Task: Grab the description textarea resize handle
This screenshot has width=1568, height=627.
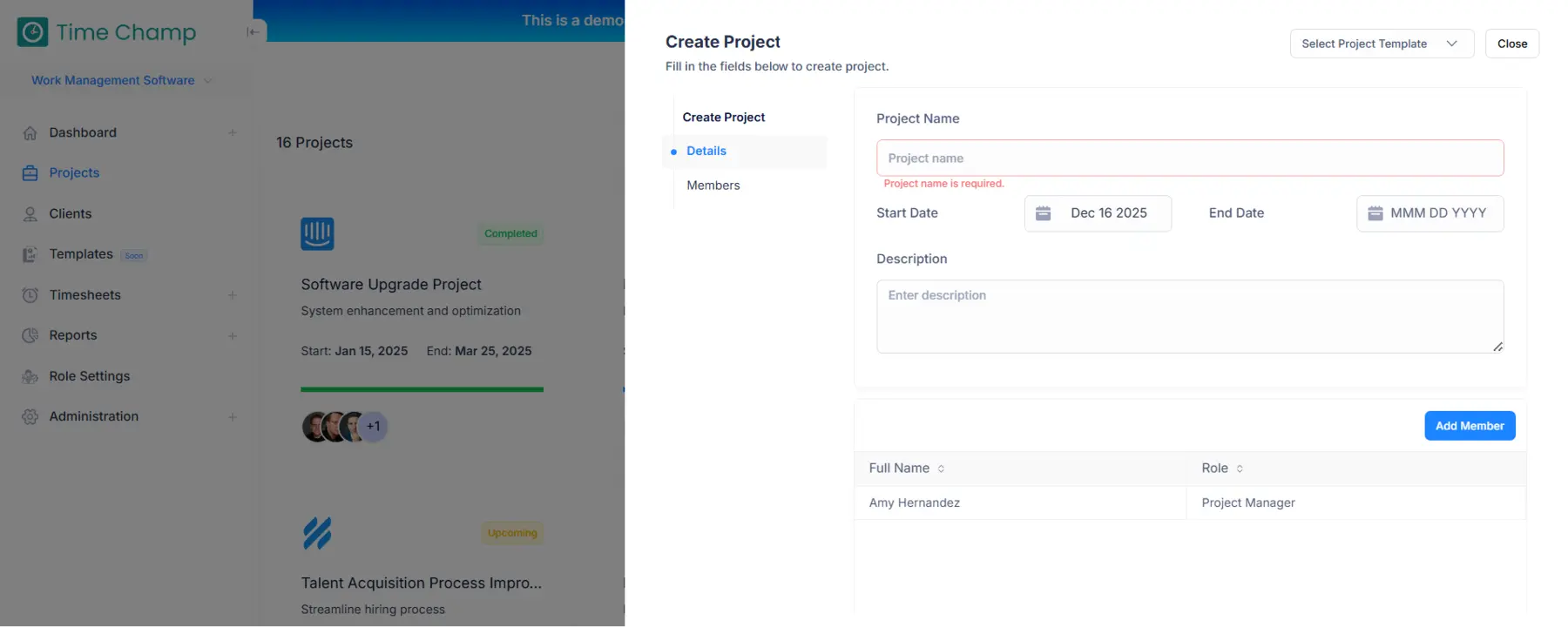Action: (1497, 347)
